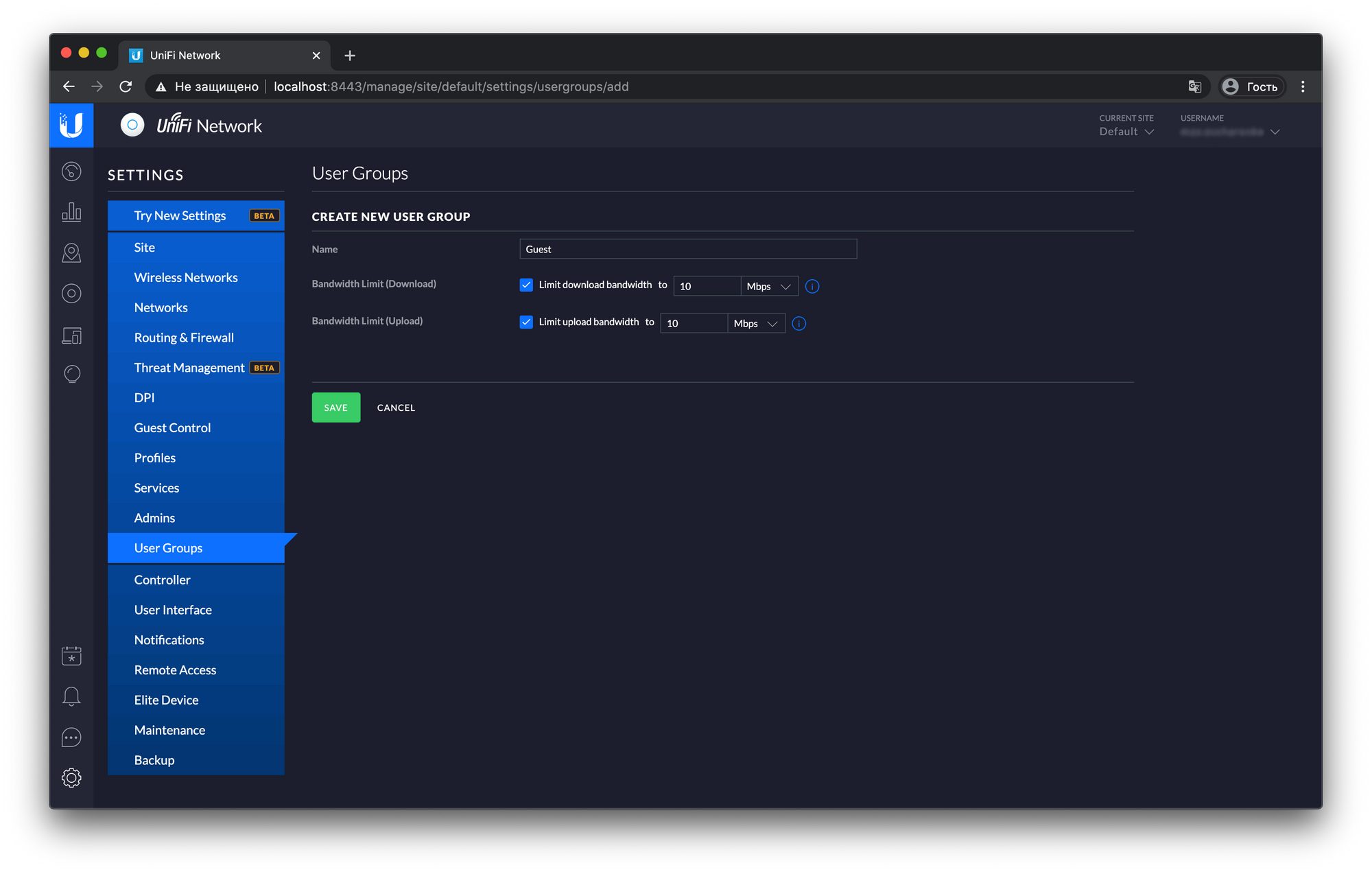Select Routing & Firewall settings
The image size is (1372, 874).
[196, 338]
